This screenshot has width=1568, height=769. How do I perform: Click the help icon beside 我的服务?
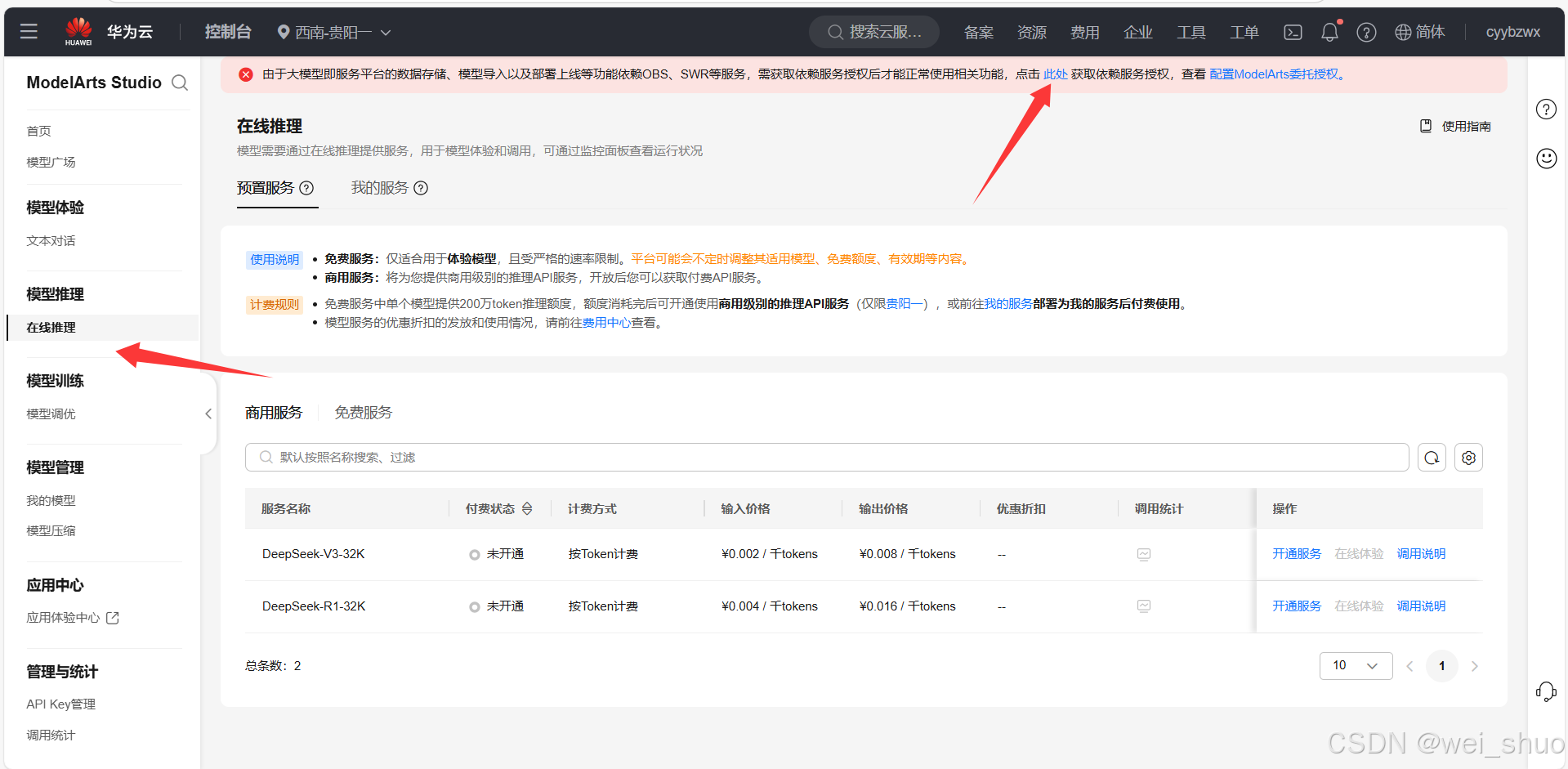(x=421, y=188)
